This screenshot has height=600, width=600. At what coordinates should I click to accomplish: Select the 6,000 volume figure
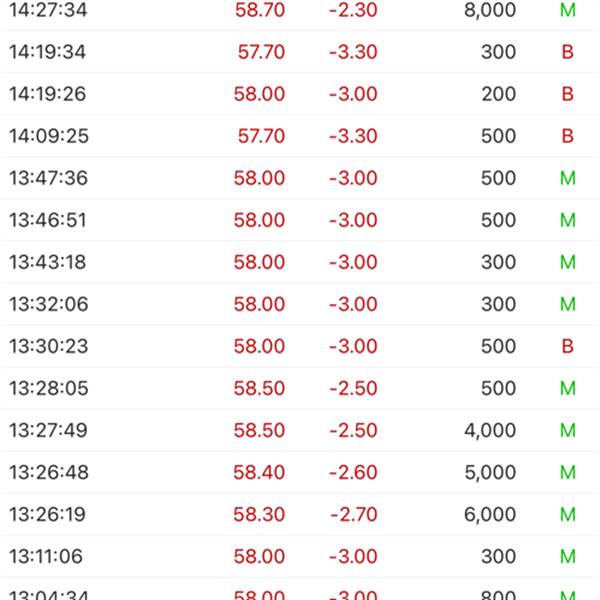(x=490, y=514)
